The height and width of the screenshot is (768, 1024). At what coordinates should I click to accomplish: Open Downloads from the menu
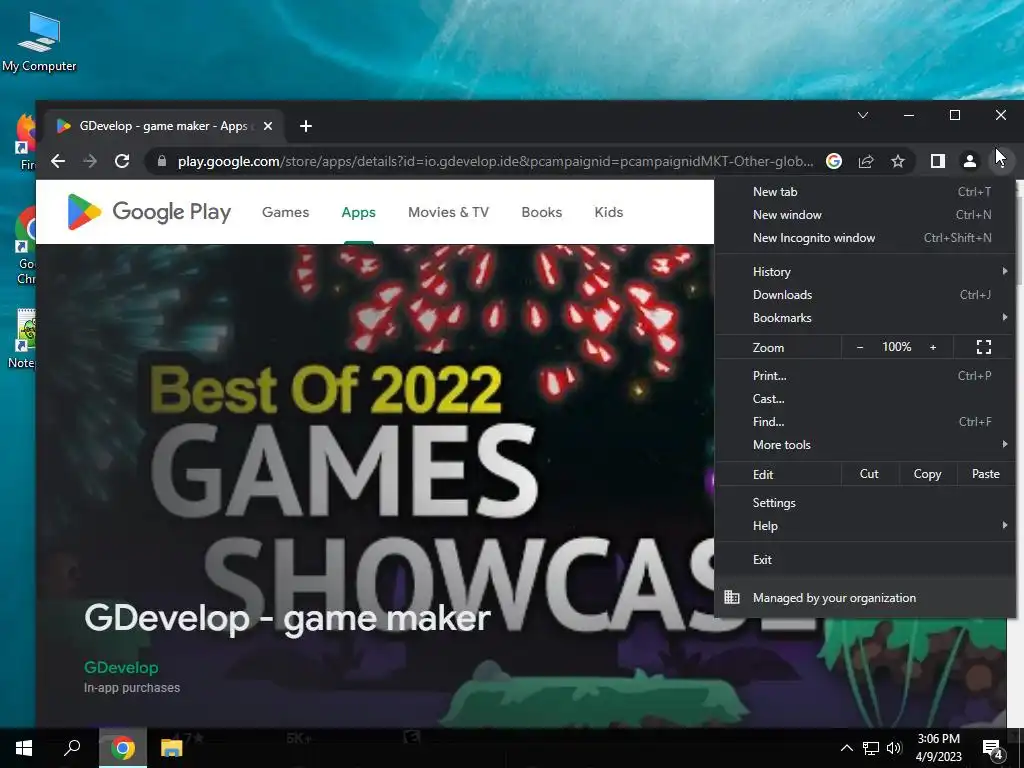[865, 295]
